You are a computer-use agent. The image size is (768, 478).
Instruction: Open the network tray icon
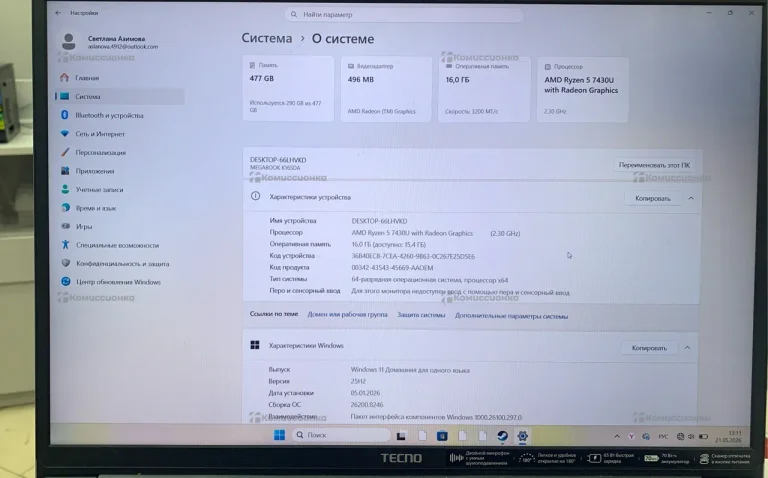[680, 436]
